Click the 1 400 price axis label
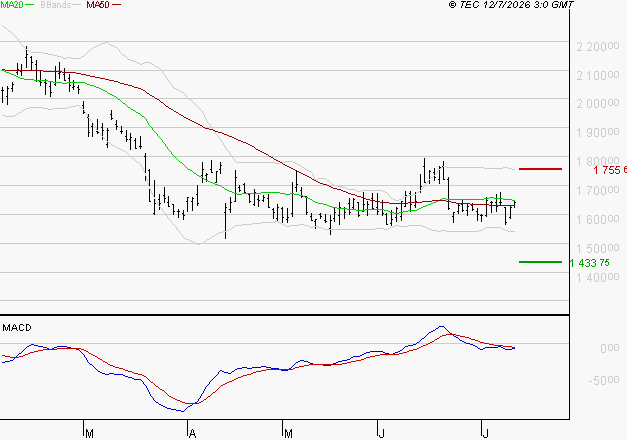This screenshot has height=440, width=627. [598, 277]
